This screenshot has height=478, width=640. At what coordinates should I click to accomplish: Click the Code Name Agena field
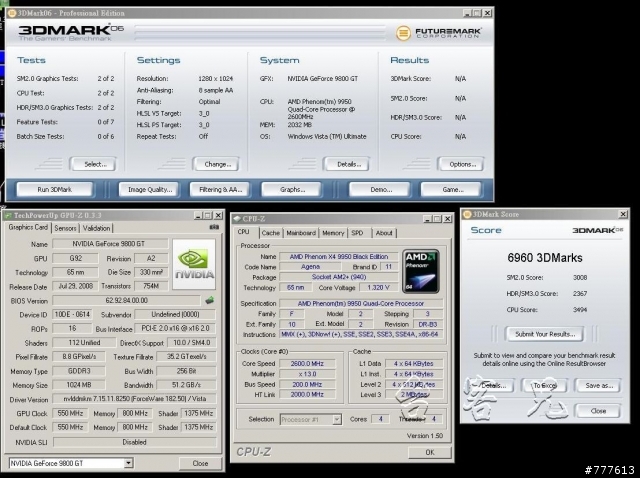coord(310,267)
